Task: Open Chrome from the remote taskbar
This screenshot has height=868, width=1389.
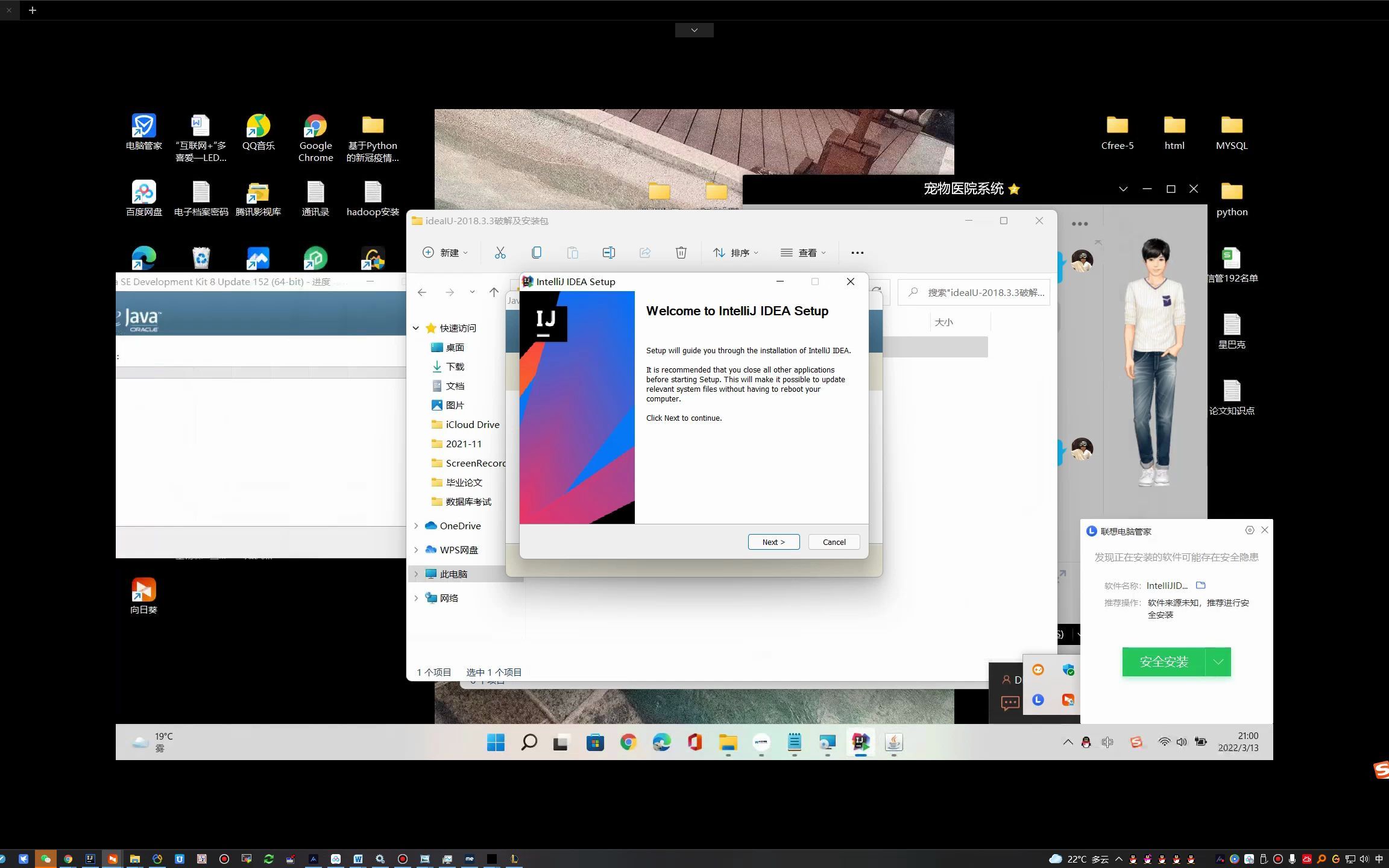Action: click(x=628, y=743)
